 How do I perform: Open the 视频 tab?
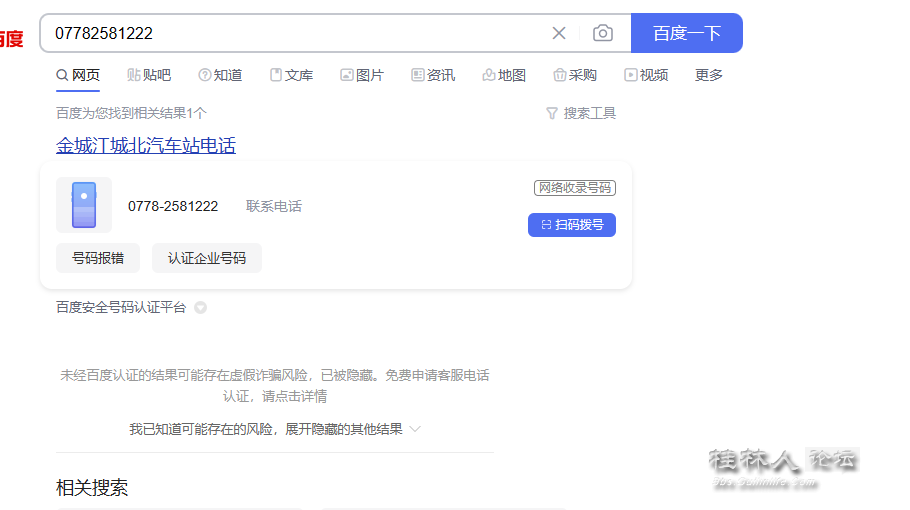pyautogui.click(x=646, y=75)
